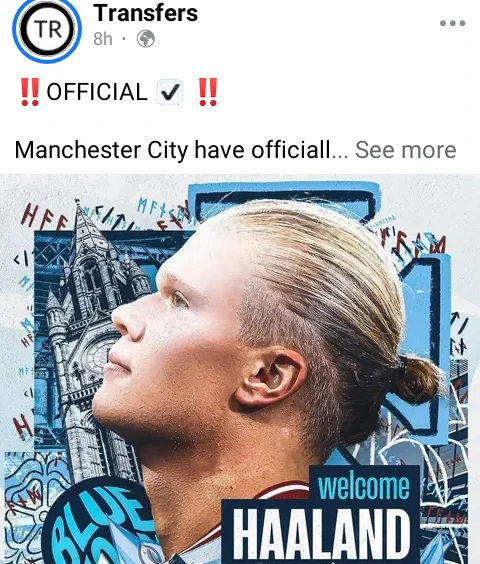Expand post text with See more
The width and height of the screenshot is (480, 564).
(x=406, y=150)
